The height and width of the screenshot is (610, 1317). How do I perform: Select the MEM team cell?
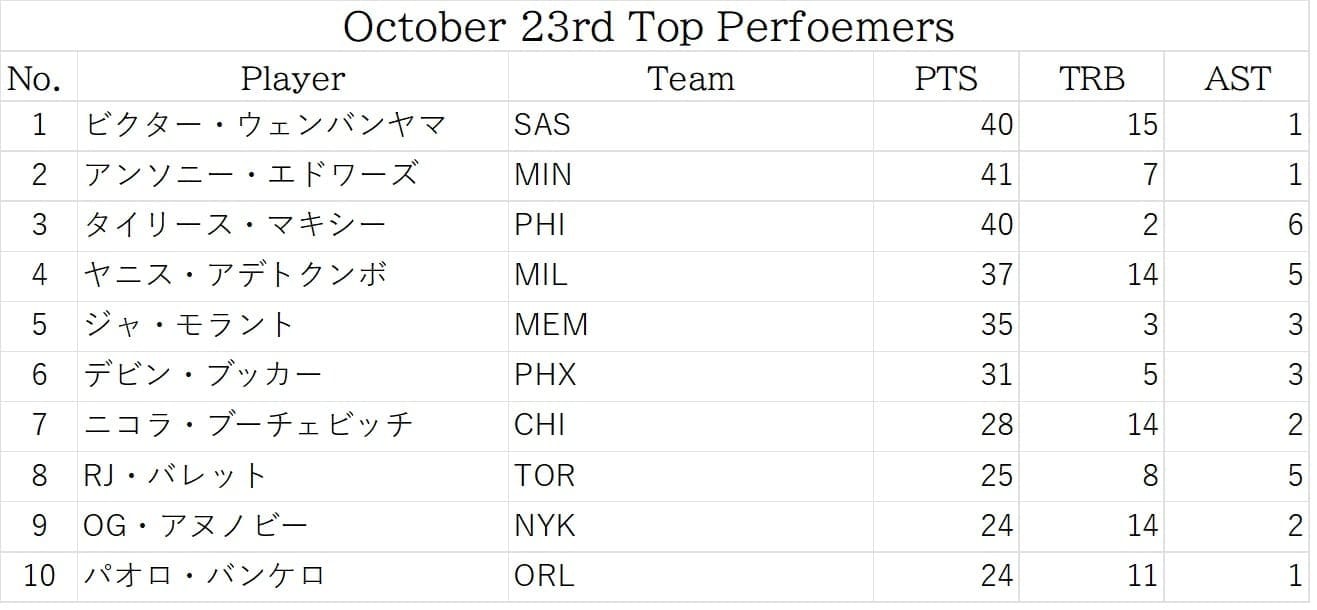[551, 324]
